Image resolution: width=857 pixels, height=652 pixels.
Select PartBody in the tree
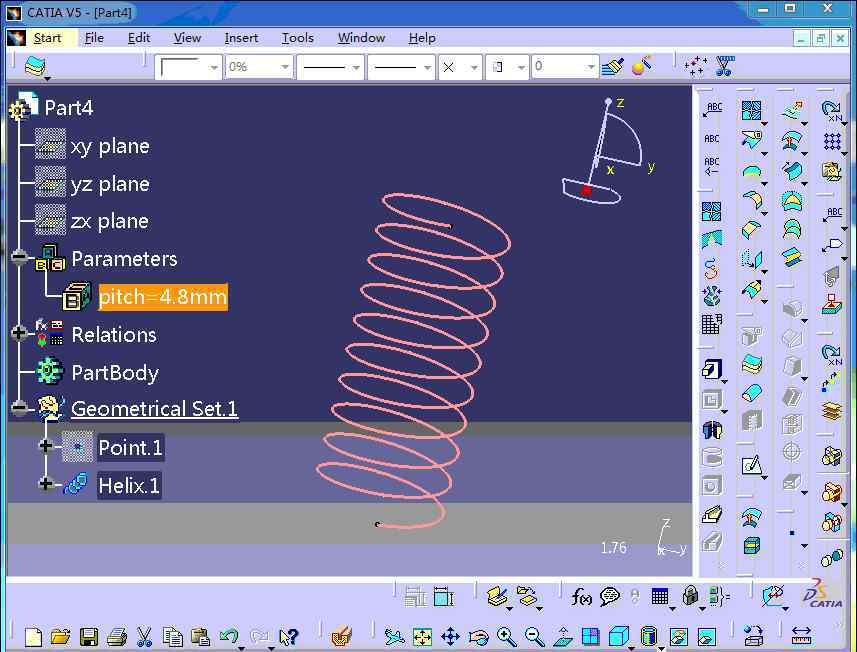(115, 373)
